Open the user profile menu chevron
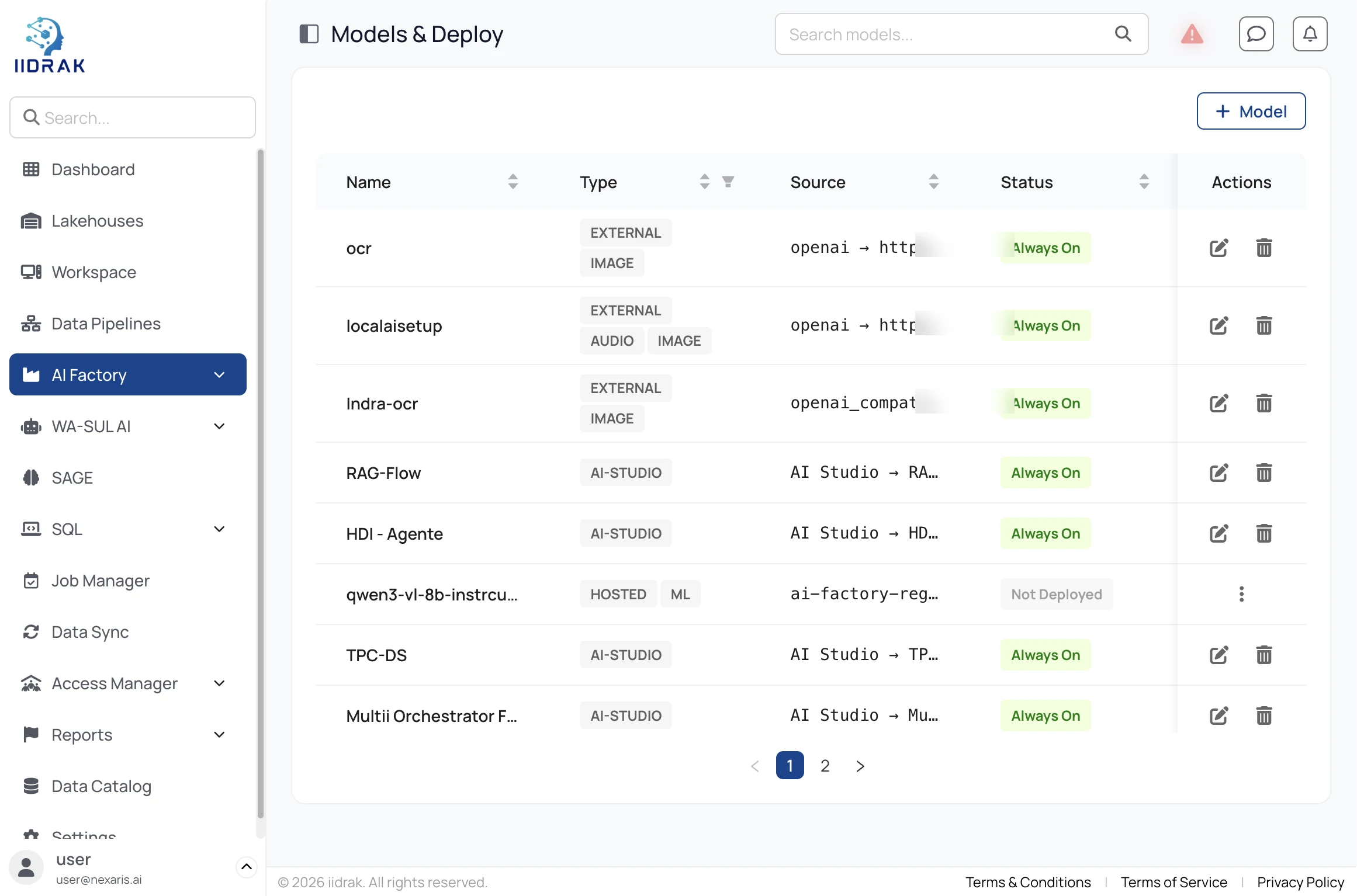This screenshot has height=896, width=1357. (x=246, y=867)
